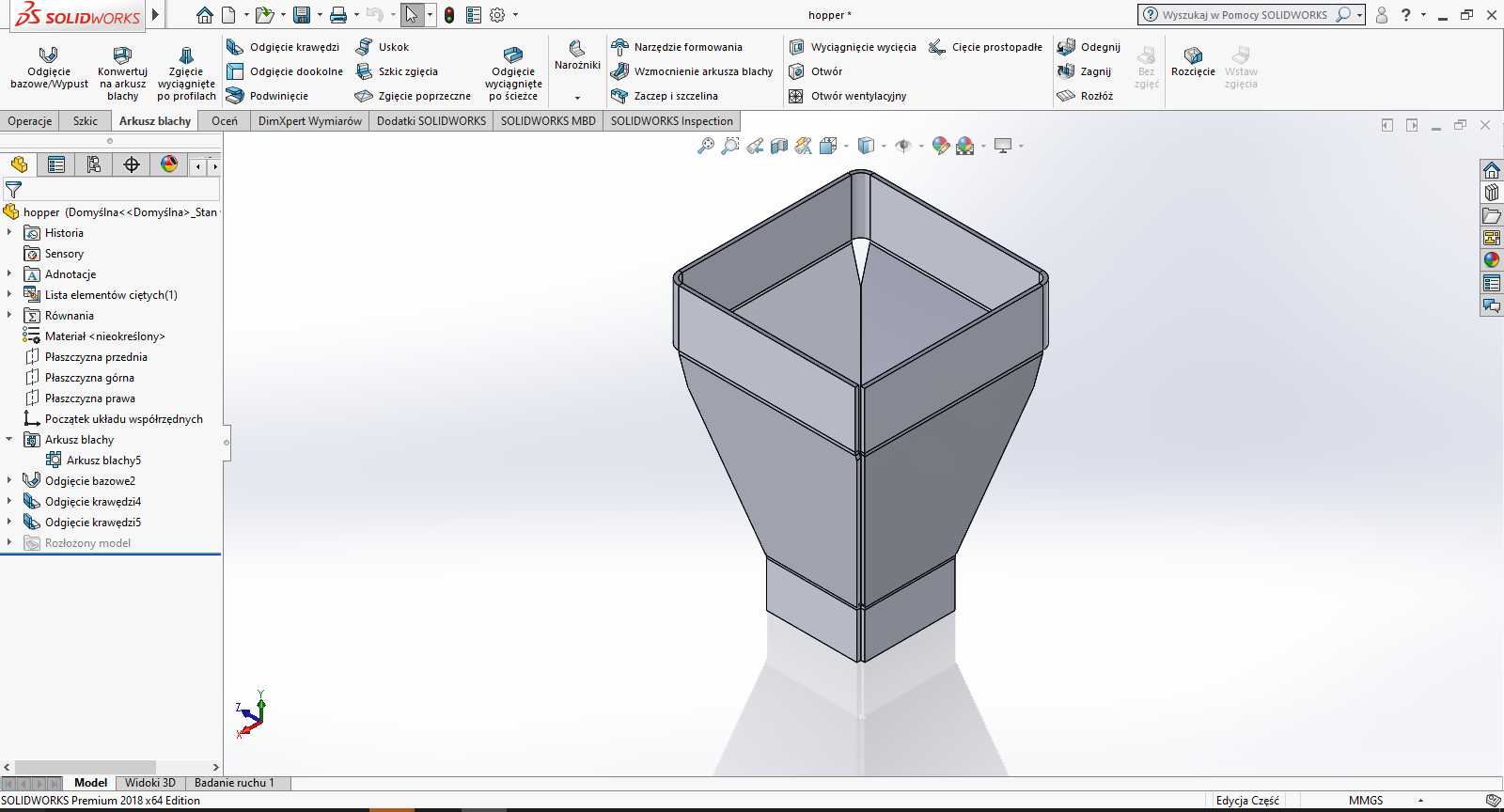This screenshot has height=812, width=1504.
Task: Click the Rozłóż flatten tool
Action: (x=1085, y=96)
